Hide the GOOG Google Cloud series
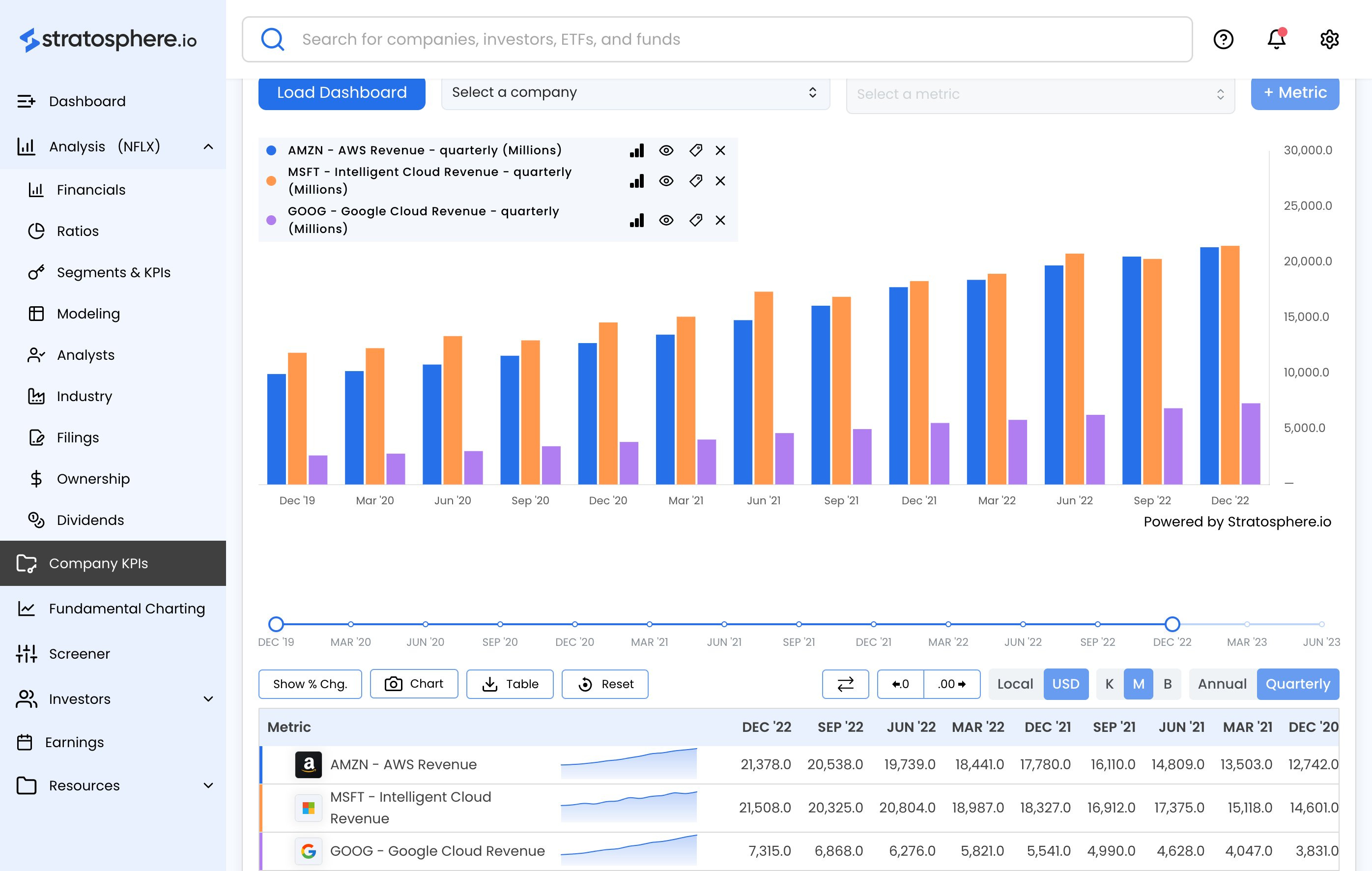 tap(666, 221)
